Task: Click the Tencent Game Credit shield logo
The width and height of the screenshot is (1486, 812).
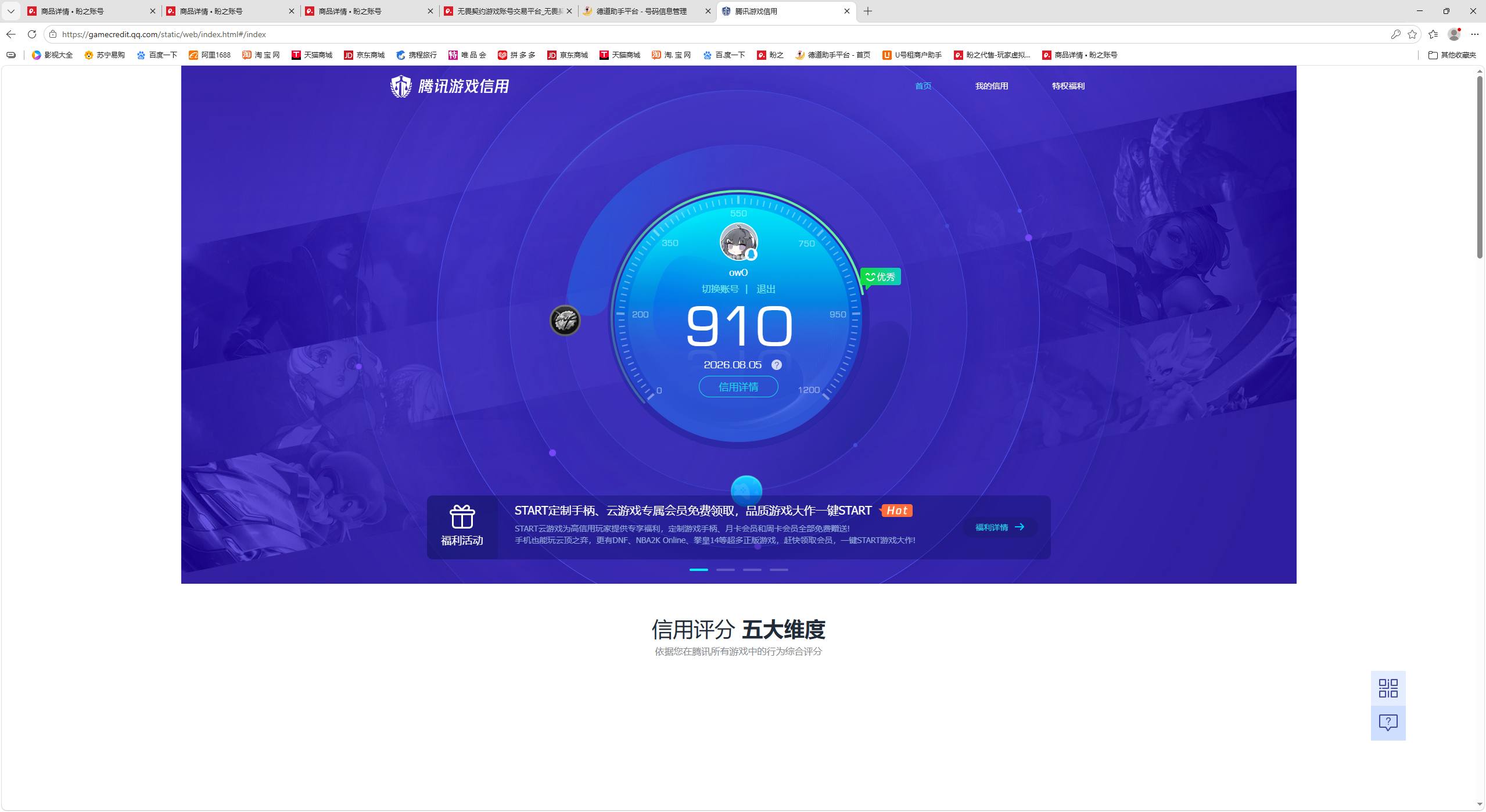Action: tap(401, 87)
